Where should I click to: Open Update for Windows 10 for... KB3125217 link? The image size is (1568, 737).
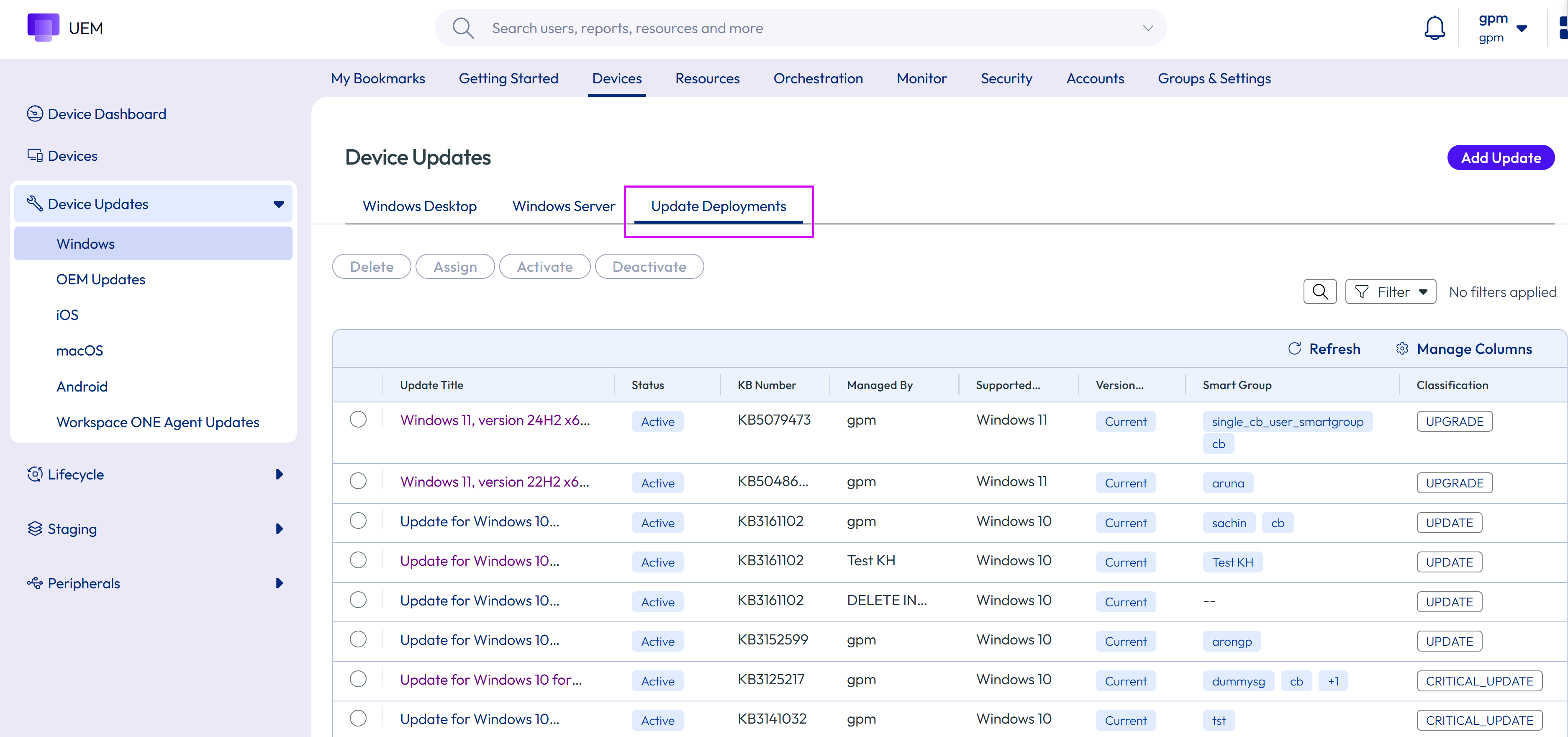(490, 679)
